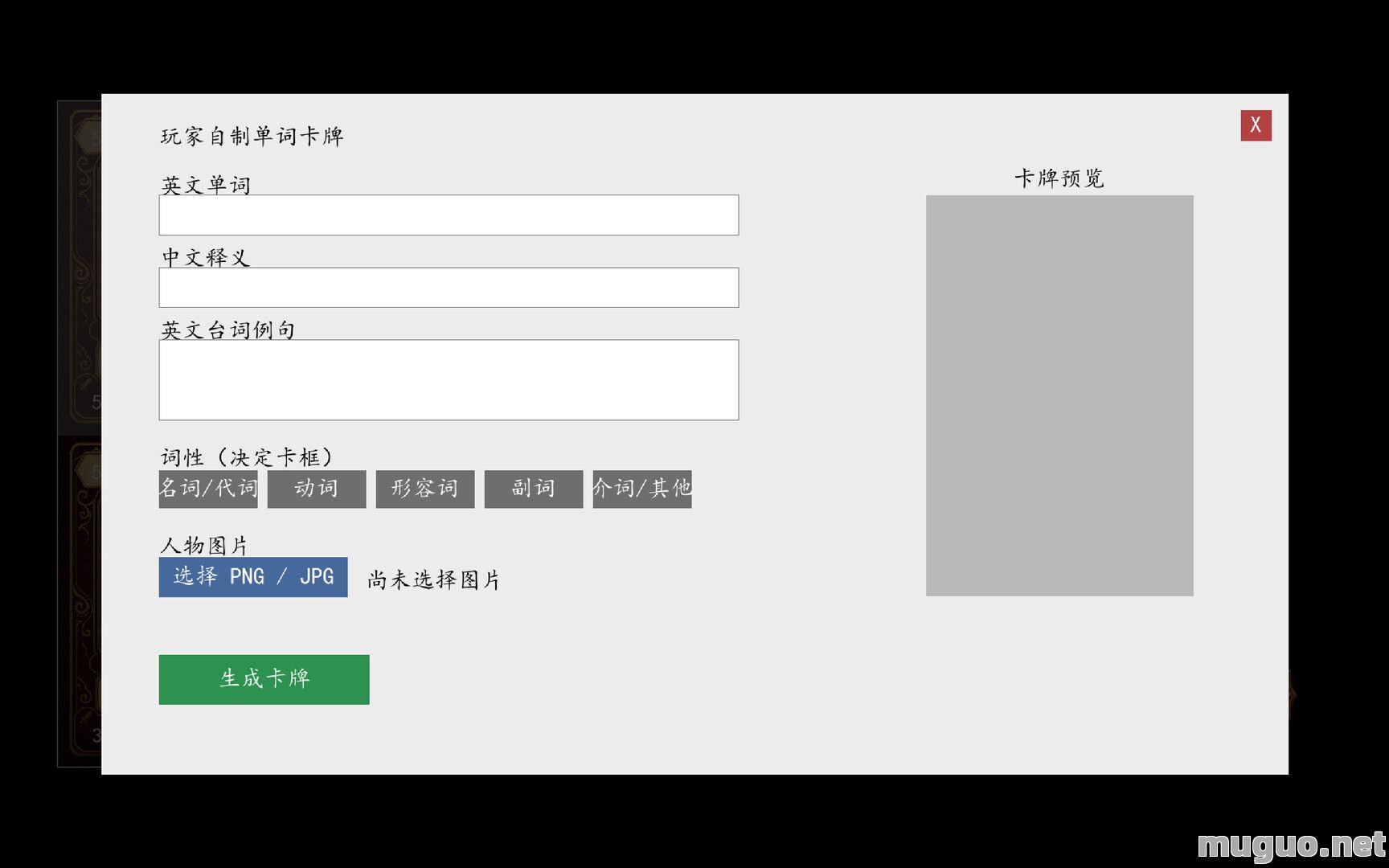Select the 动词 word type

click(317, 489)
